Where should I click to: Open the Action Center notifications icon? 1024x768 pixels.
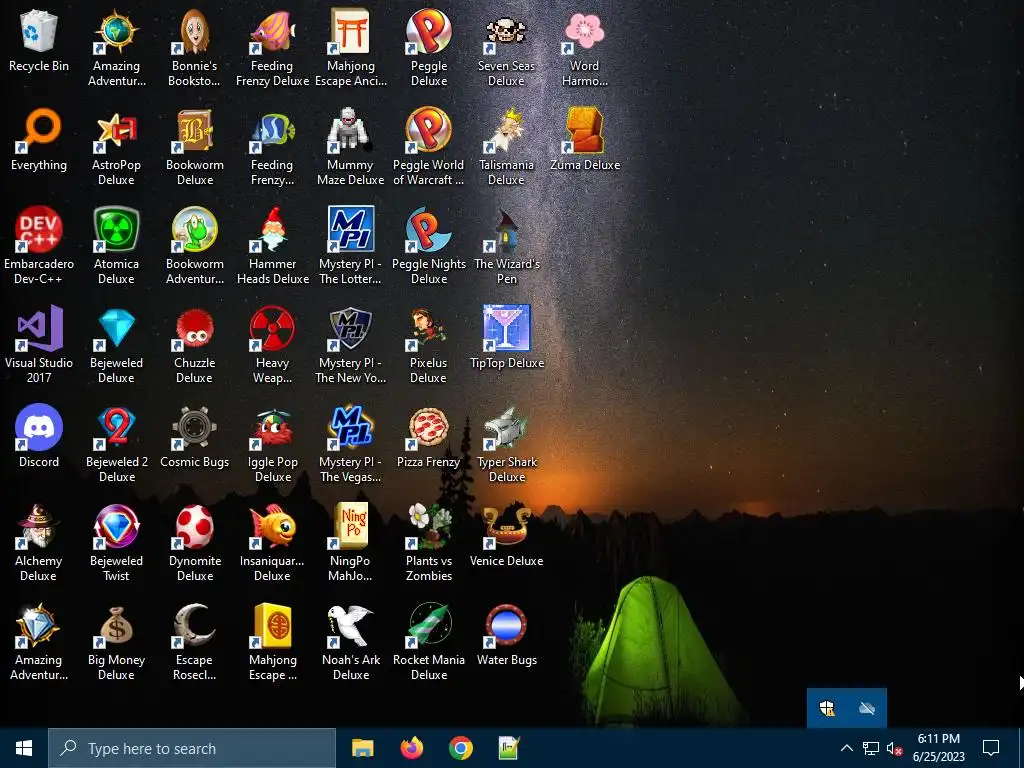point(991,748)
